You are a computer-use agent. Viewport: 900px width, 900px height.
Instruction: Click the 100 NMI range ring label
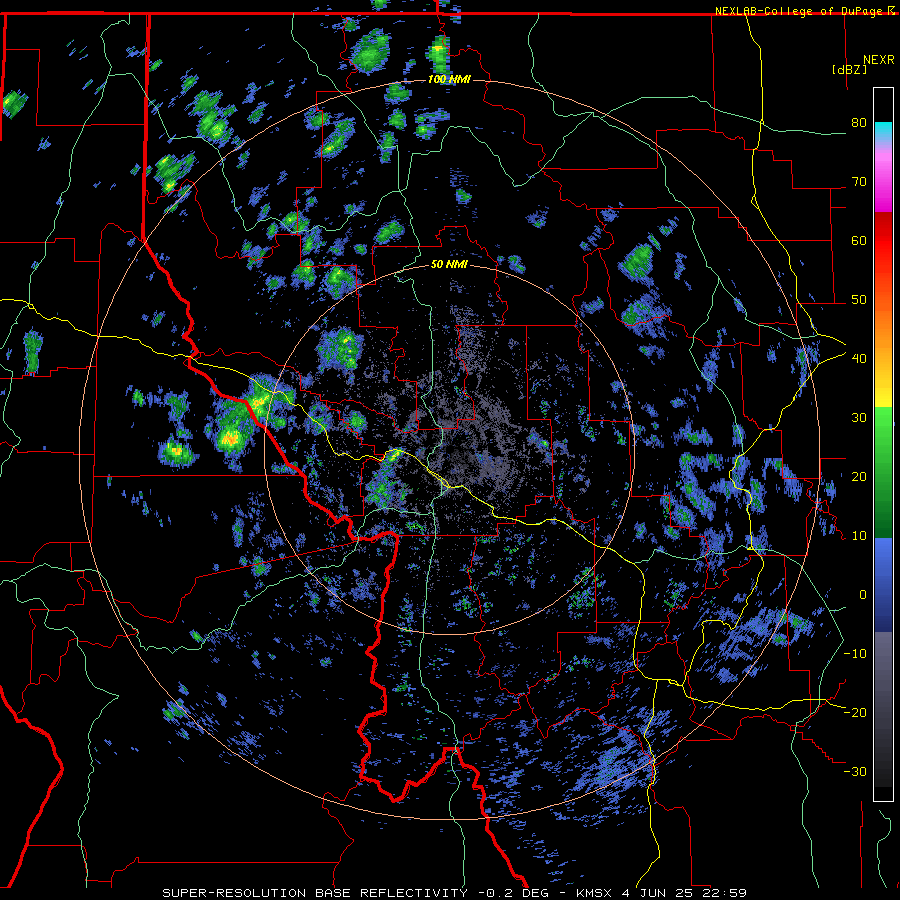pyautogui.click(x=449, y=79)
